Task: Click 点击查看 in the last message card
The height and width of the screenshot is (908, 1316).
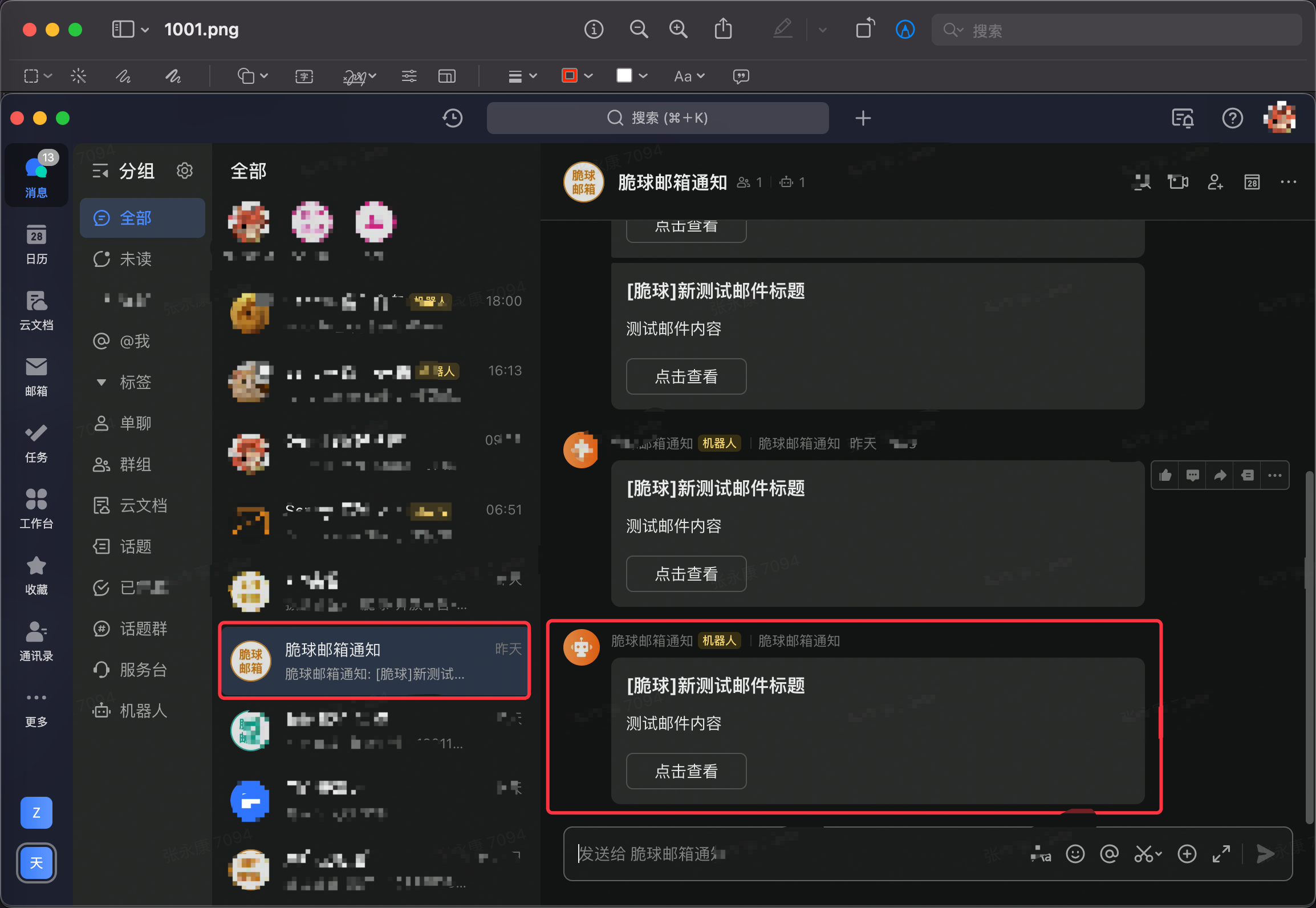Action: [686, 771]
